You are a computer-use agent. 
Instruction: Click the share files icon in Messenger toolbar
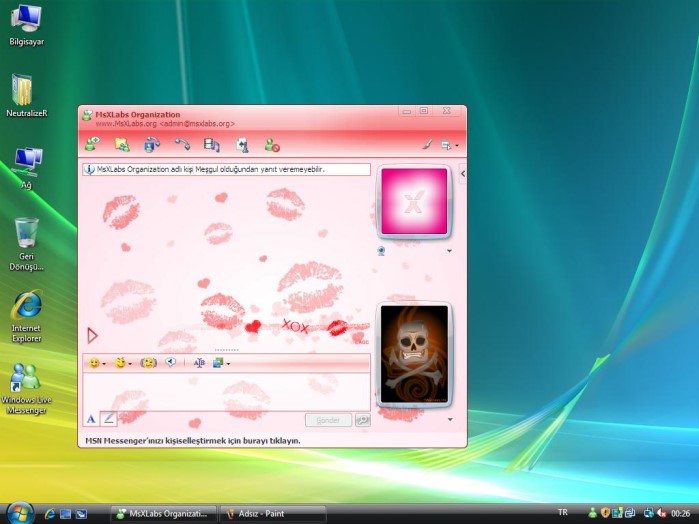(122, 144)
